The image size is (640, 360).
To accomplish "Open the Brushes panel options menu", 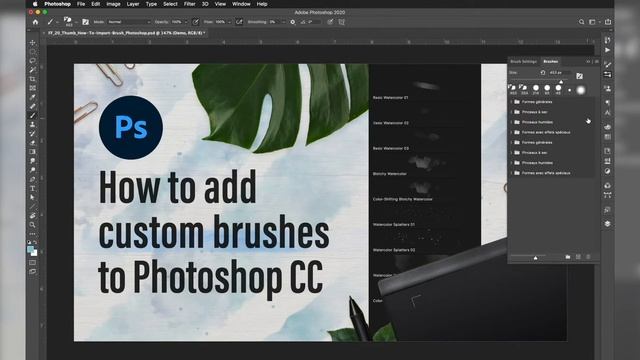I will (x=596, y=62).
